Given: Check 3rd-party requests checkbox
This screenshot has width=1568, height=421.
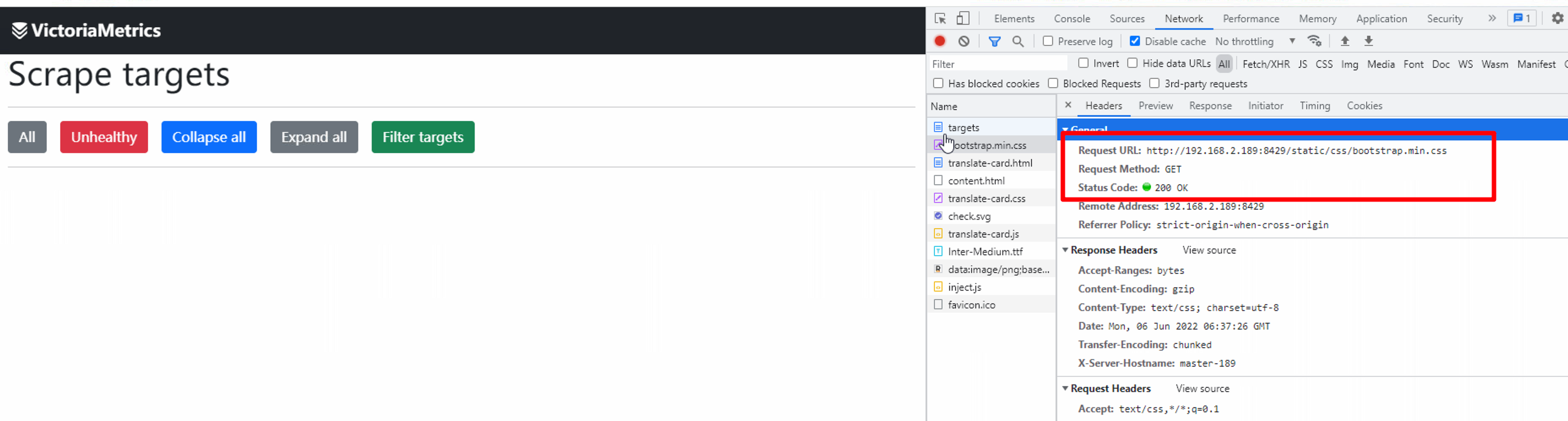Looking at the screenshot, I should [1154, 83].
